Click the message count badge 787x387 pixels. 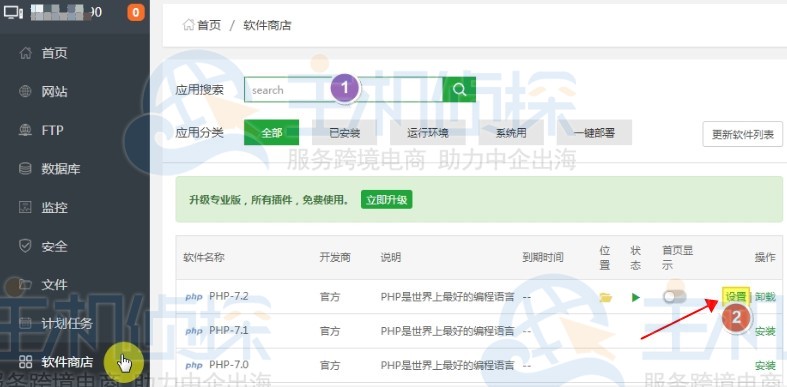[136, 13]
